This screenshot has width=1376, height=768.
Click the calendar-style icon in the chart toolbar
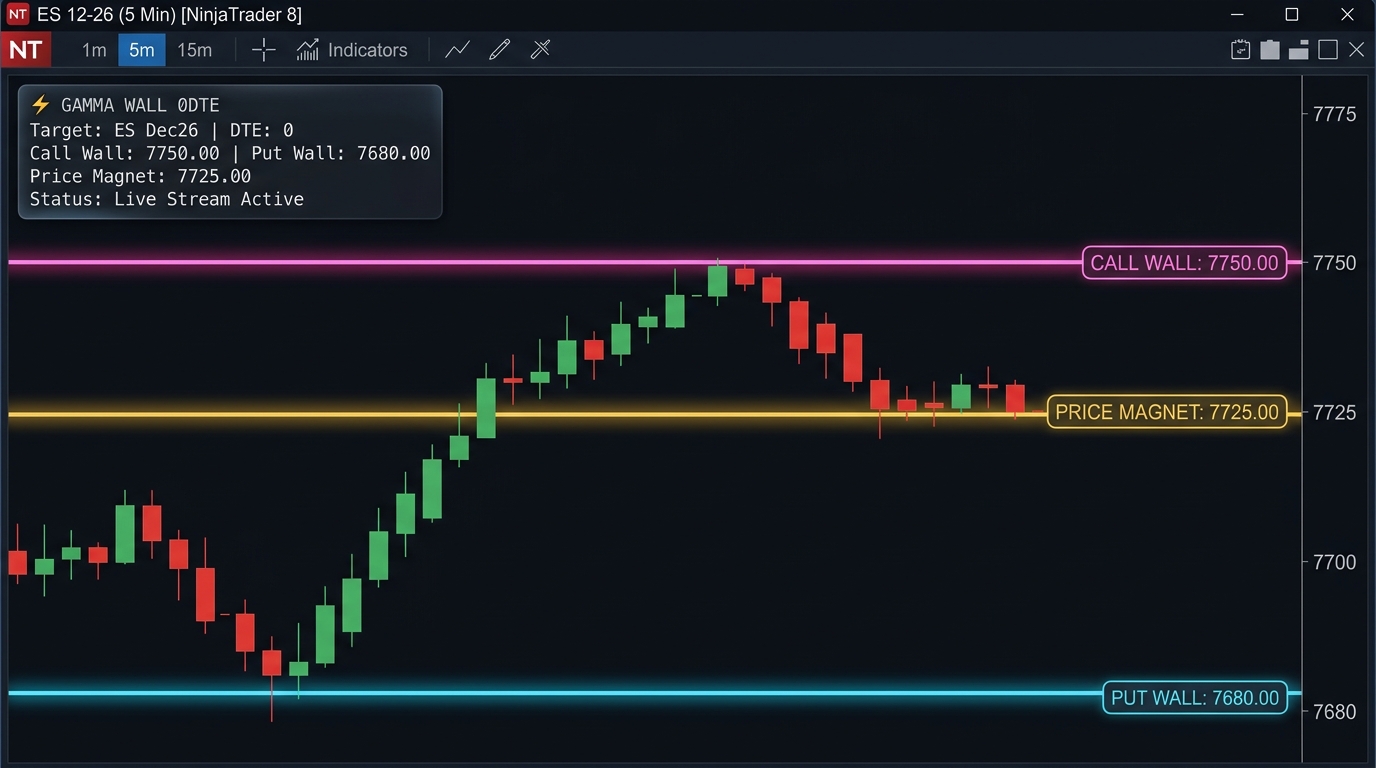coord(1240,50)
